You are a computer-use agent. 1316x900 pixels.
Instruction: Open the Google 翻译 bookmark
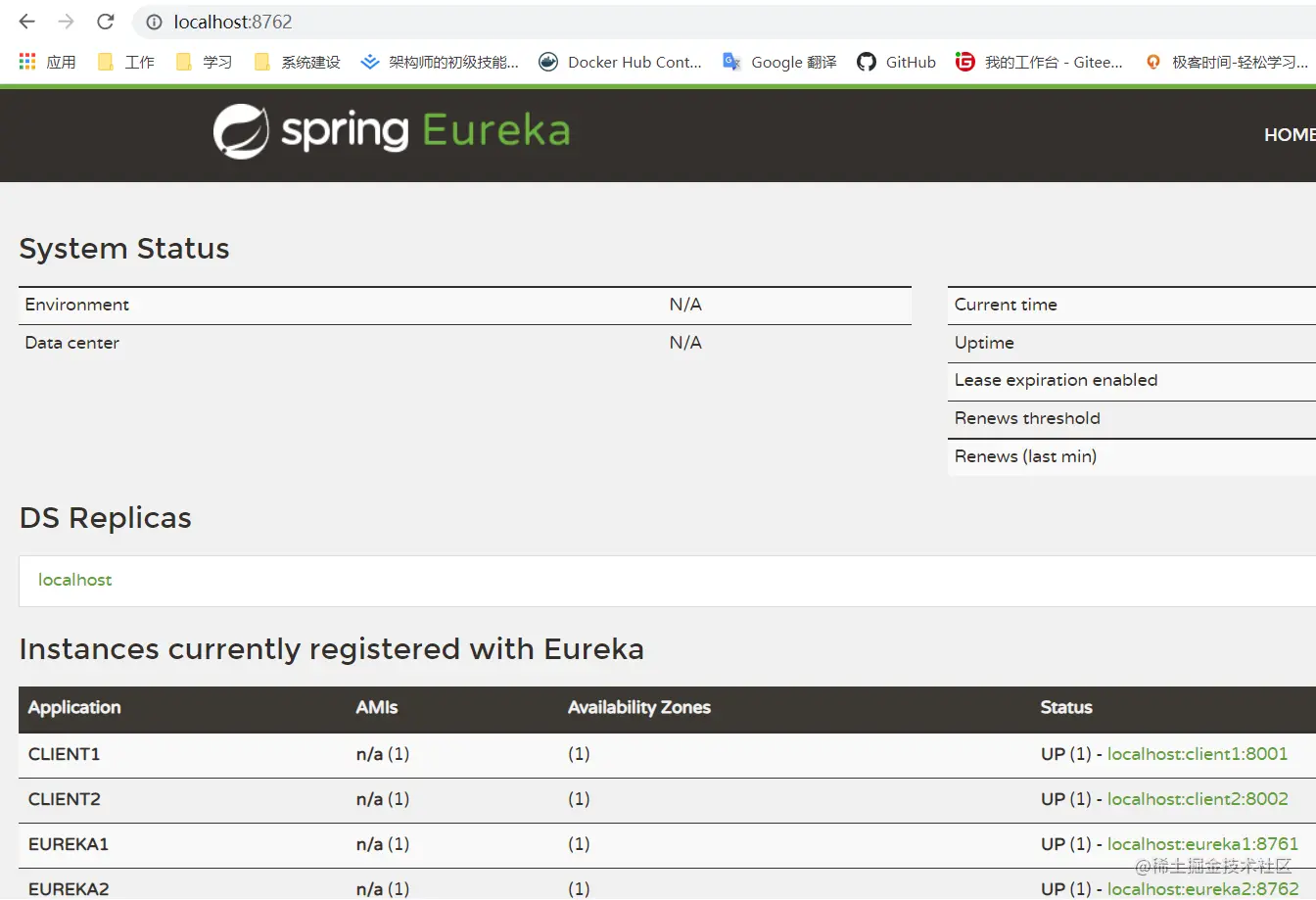pos(779,62)
